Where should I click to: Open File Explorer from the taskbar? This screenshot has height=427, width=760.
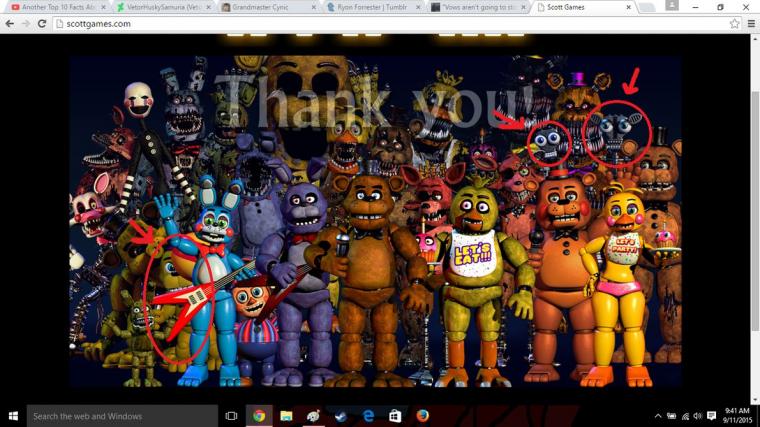pyautogui.click(x=286, y=416)
